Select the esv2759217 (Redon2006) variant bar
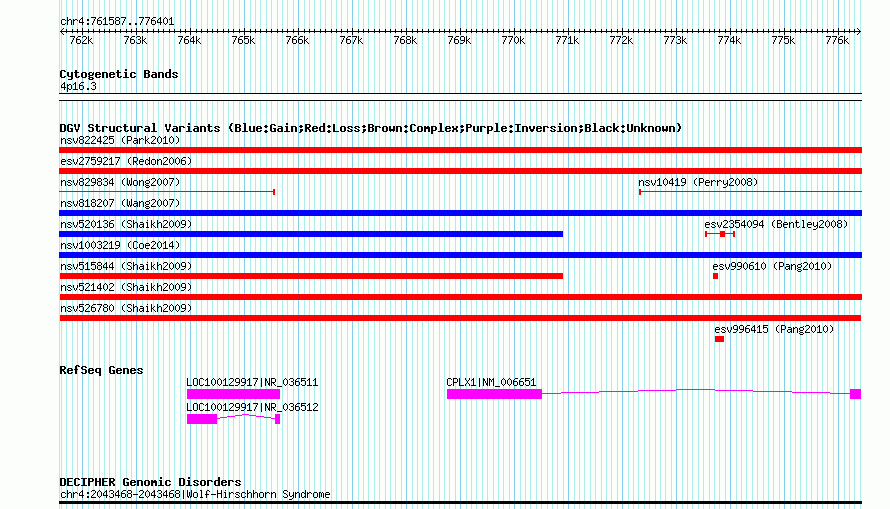890x509 pixels. coord(460,171)
